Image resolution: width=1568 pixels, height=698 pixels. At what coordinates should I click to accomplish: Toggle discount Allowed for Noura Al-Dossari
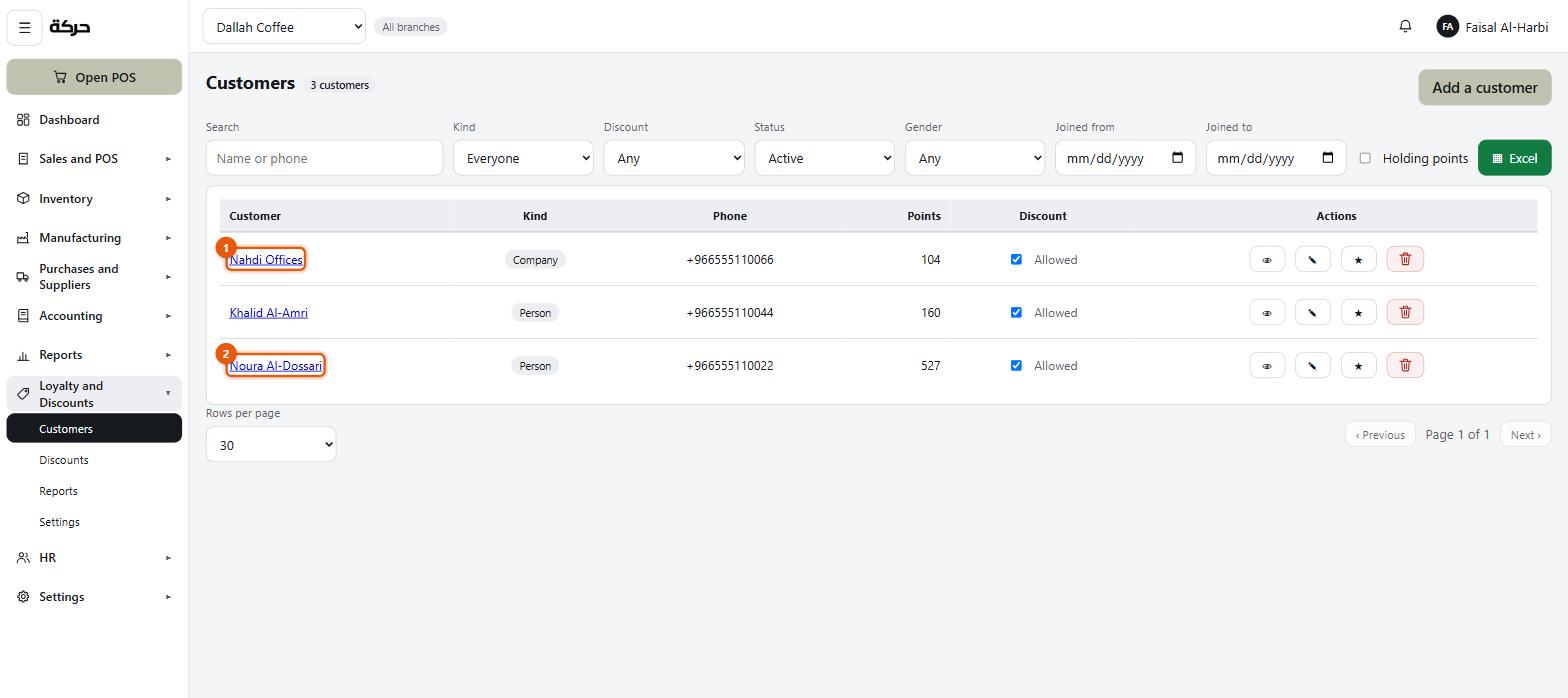[1016, 365]
